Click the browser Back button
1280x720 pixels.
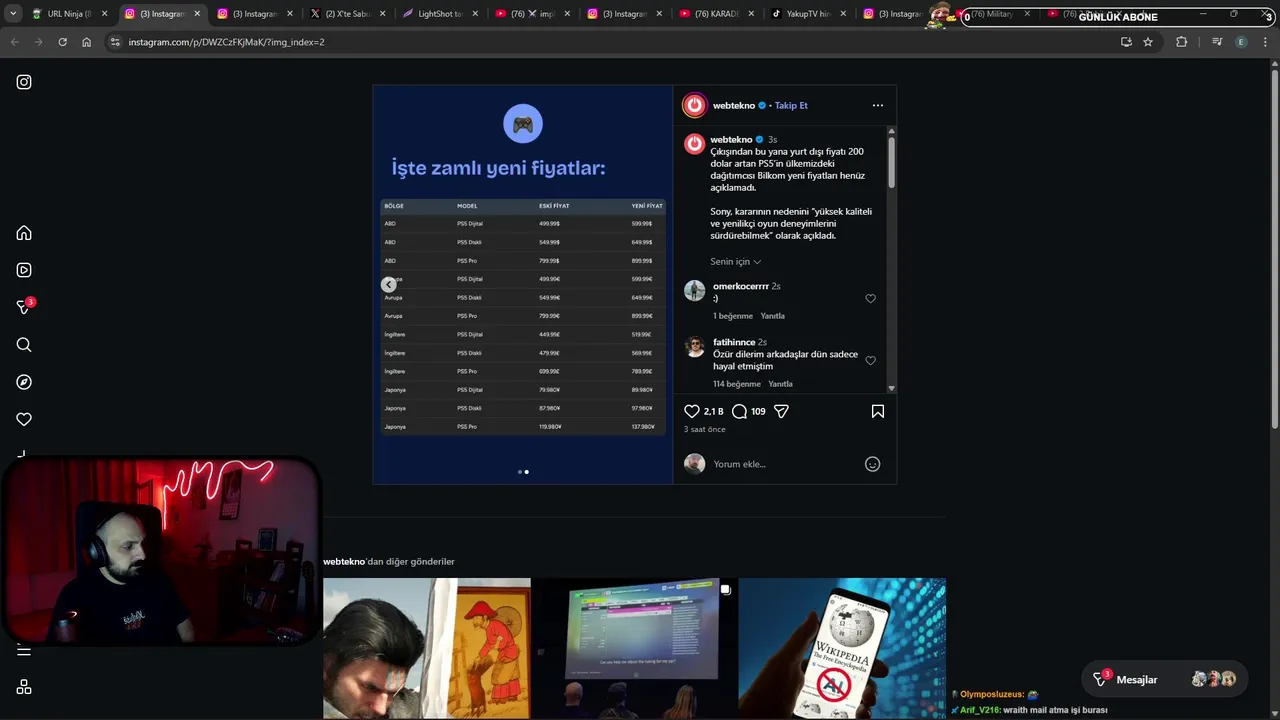(14, 42)
